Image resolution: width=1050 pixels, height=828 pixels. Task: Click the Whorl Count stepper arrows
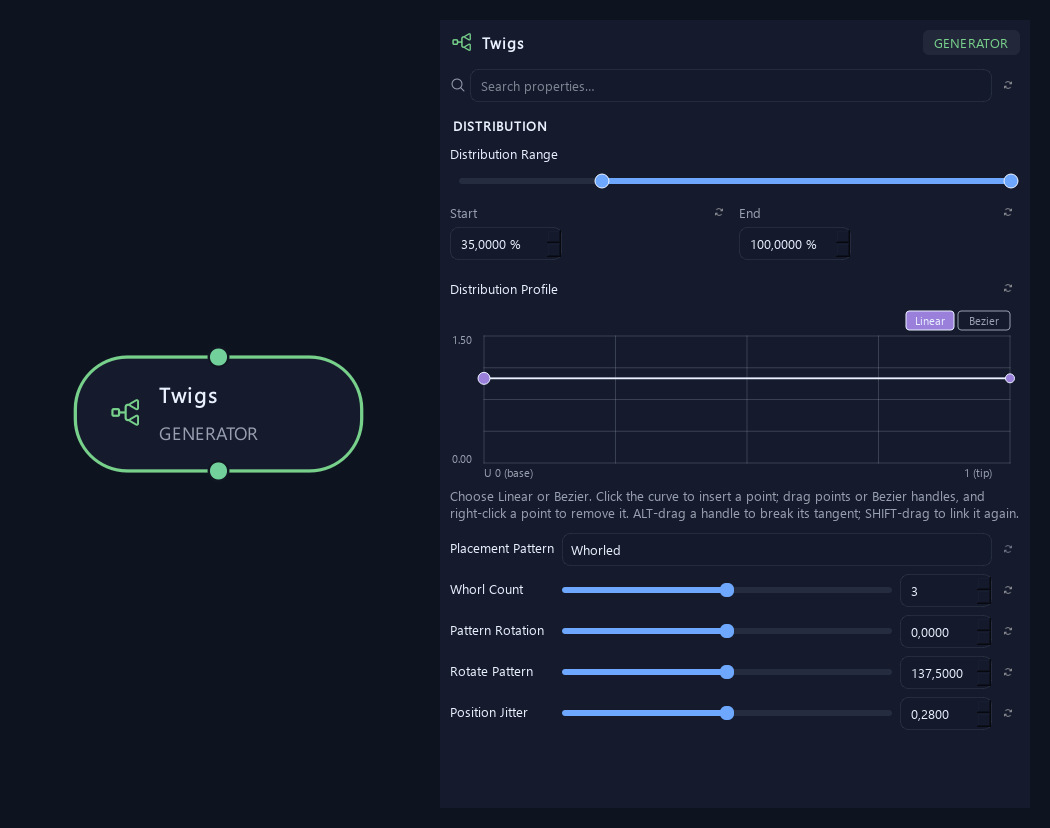click(x=984, y=591)
